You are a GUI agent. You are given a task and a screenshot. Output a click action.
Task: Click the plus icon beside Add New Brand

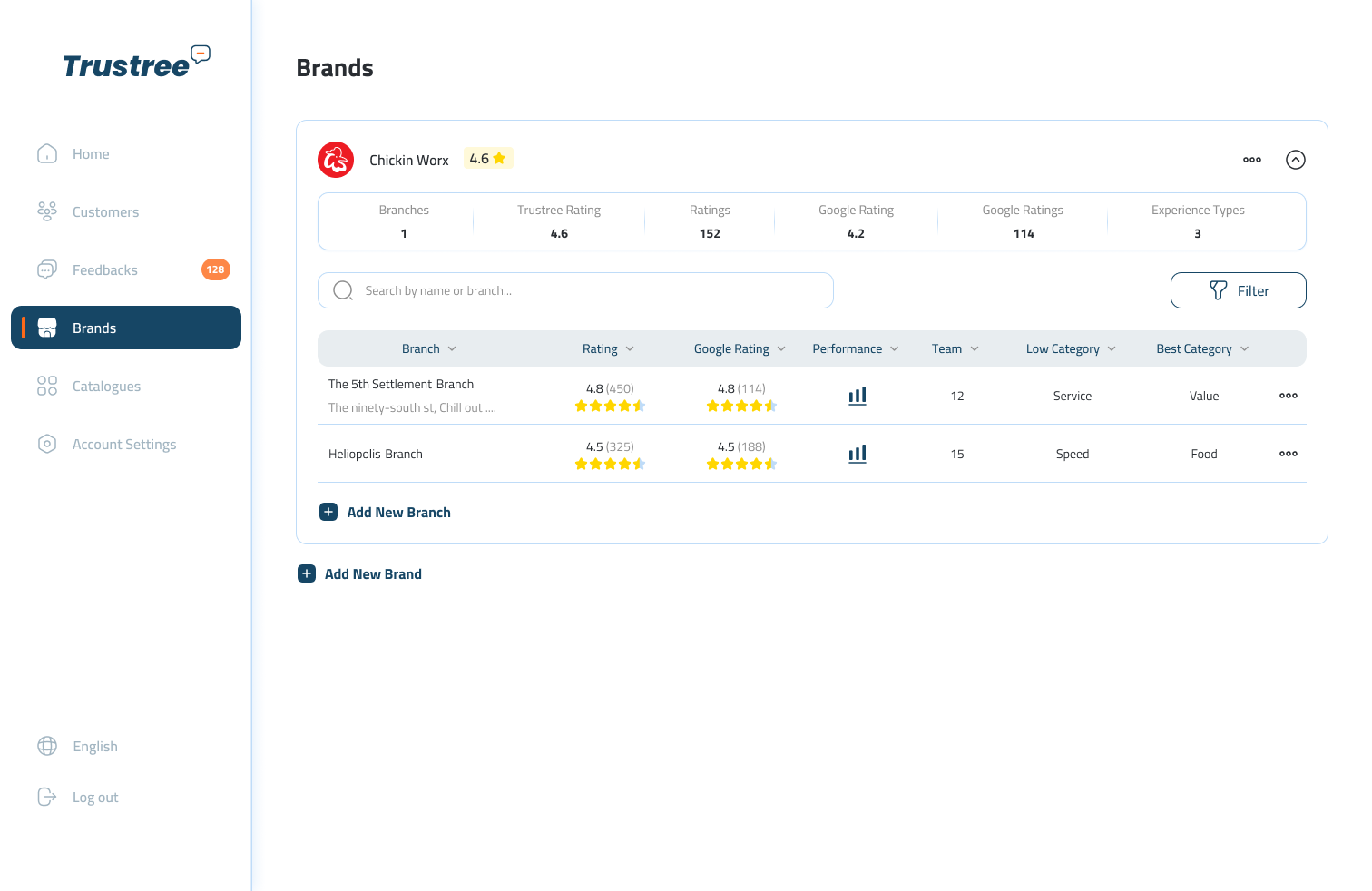pos(307,573)
